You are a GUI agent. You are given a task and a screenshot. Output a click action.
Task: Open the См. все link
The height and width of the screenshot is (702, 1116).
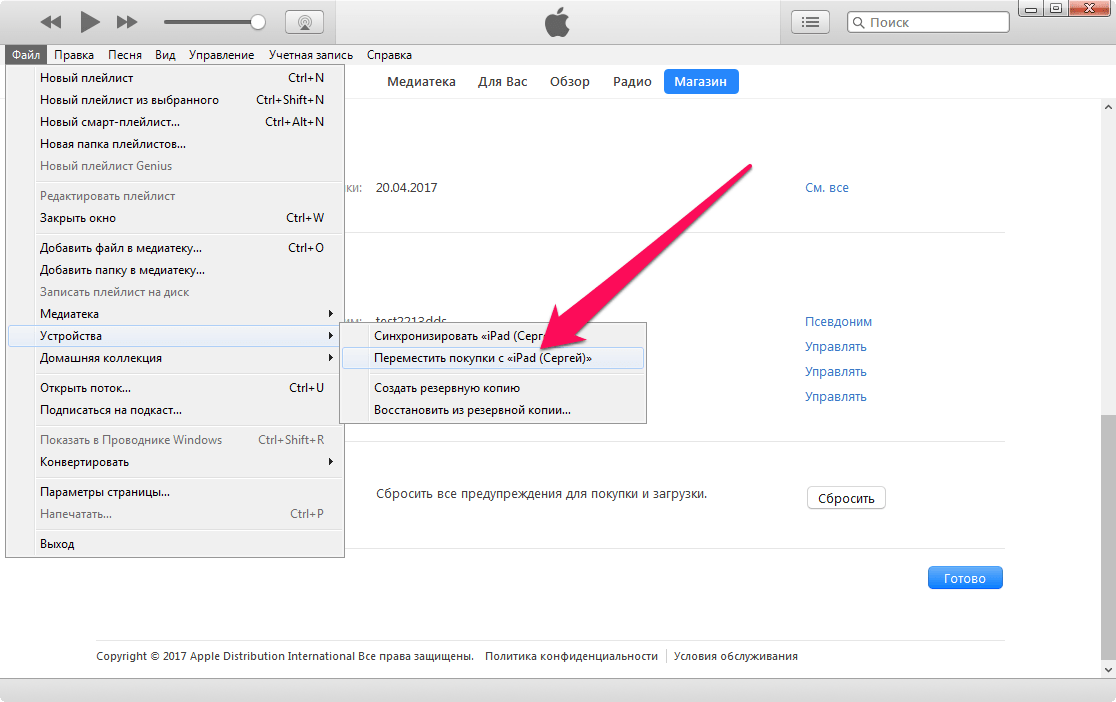tap(826, 188)
